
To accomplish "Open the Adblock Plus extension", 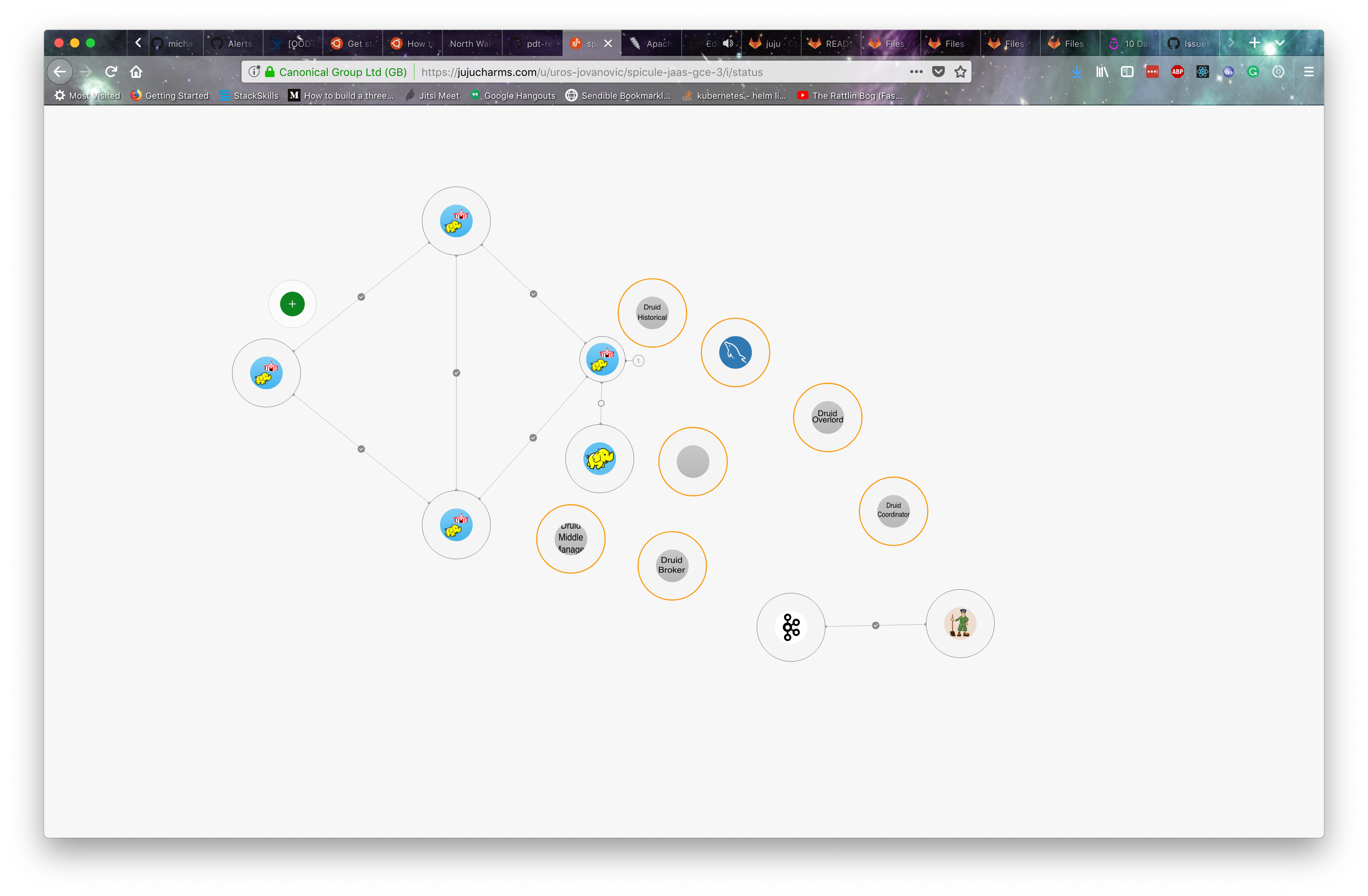I will (1177, 72).
